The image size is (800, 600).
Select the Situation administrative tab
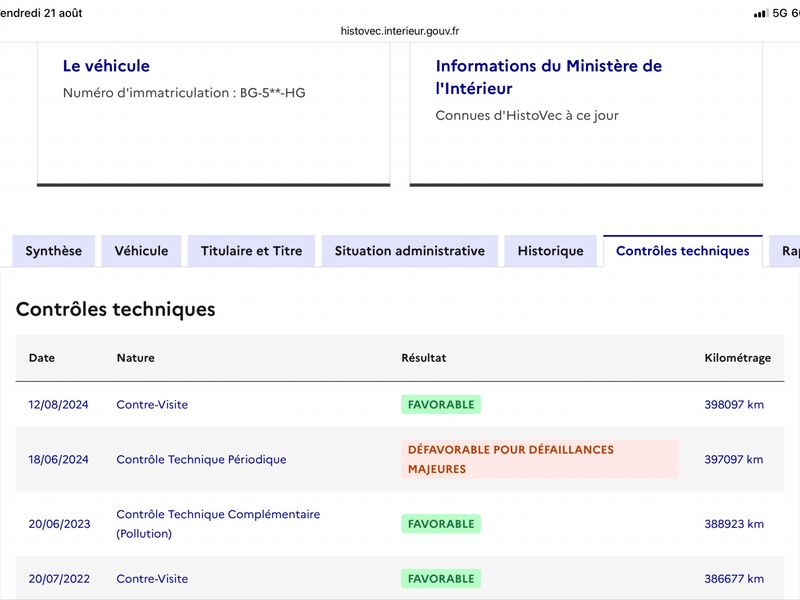[x=410, y=251]
